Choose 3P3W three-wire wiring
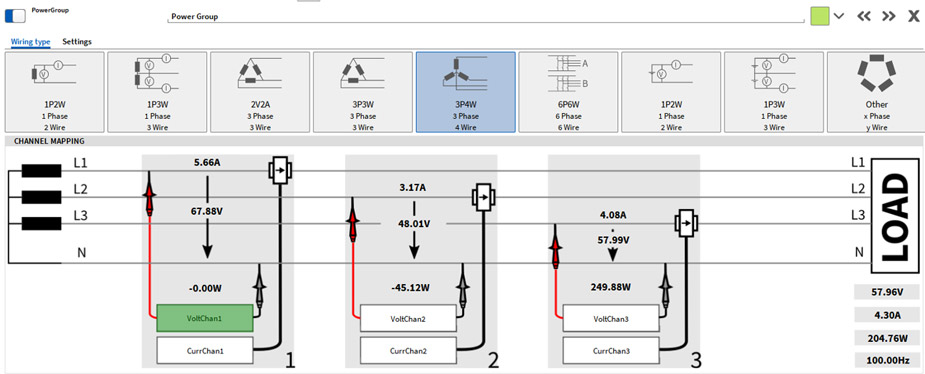The image size is (925, 374). 363,92
